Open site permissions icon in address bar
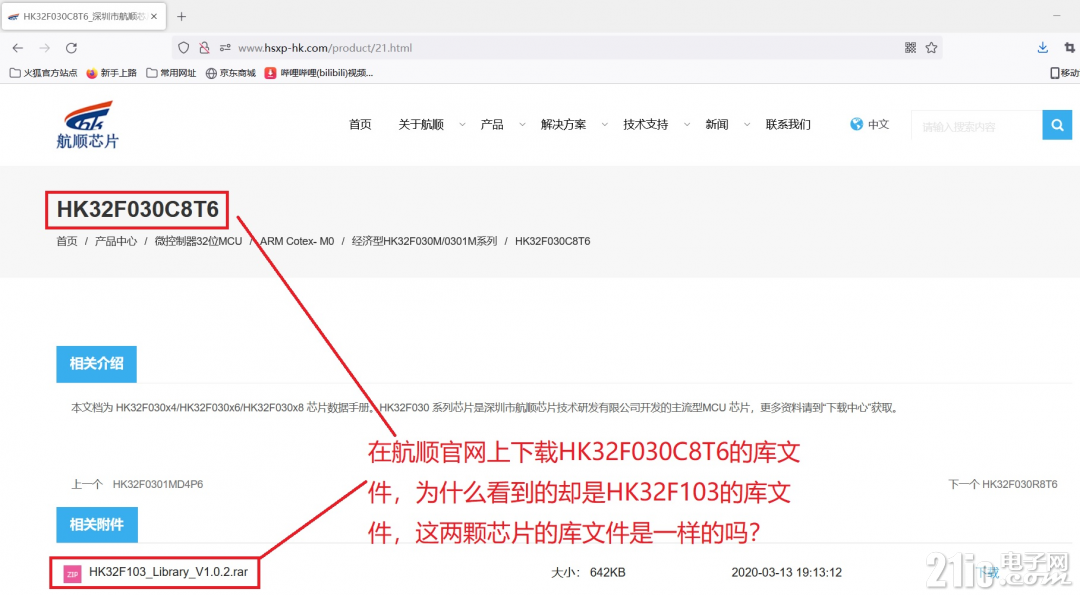The image size is (1080, 595). tap(225, 48)
